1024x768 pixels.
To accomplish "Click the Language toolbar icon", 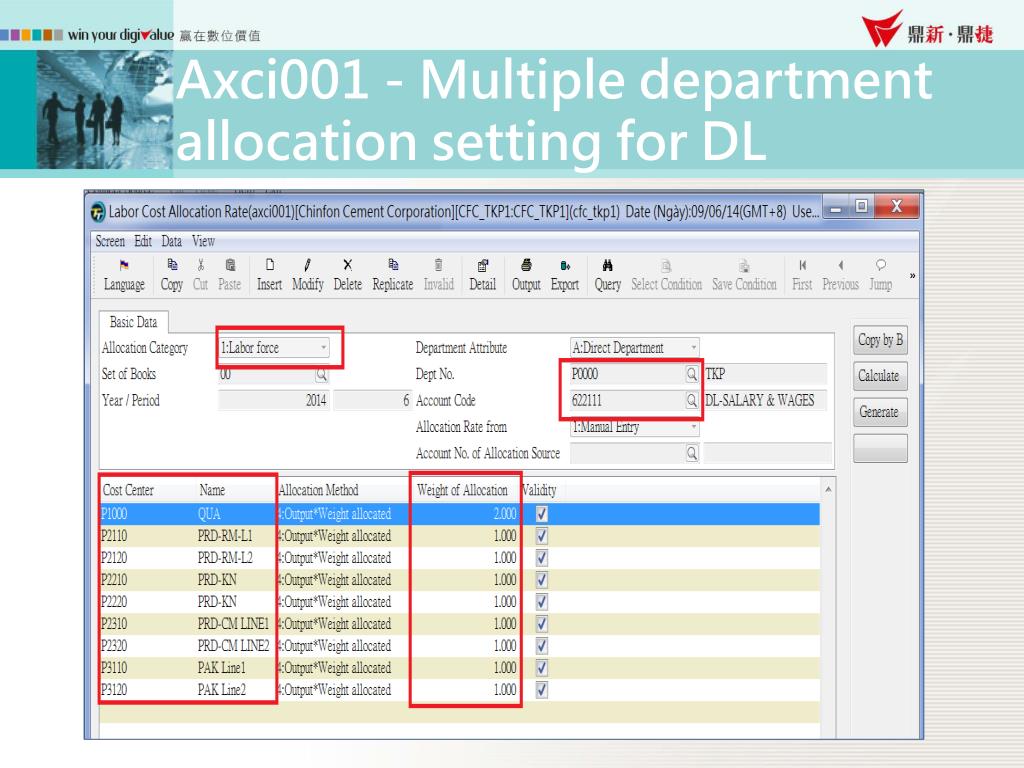I will [x=124, y=265].
